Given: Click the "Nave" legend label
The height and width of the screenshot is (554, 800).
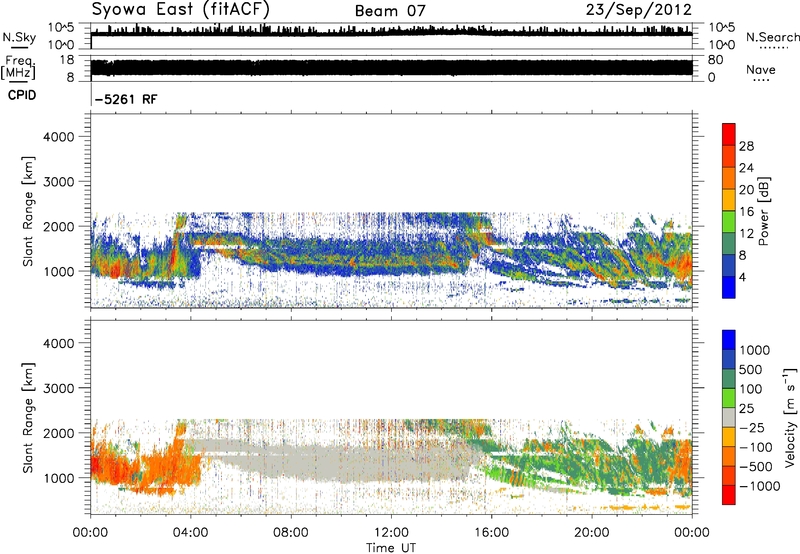Looking at the screenshot, I should pos(761,69).
